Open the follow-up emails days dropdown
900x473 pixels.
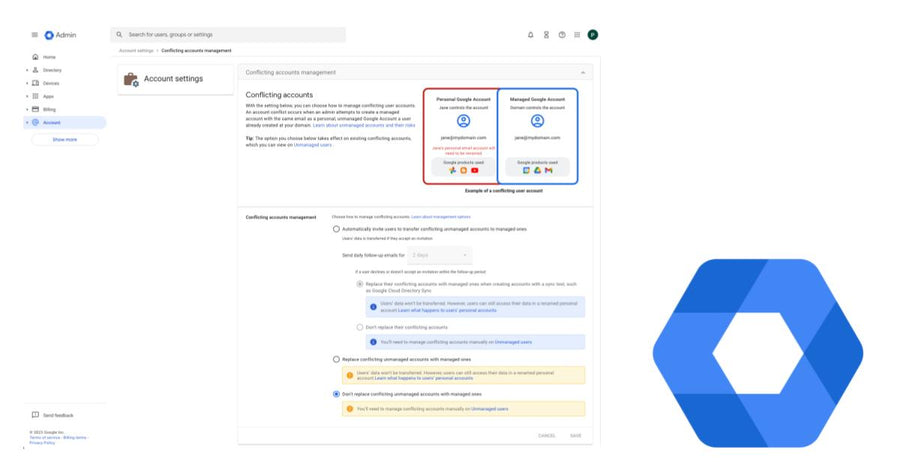click(x=440, y=255)
